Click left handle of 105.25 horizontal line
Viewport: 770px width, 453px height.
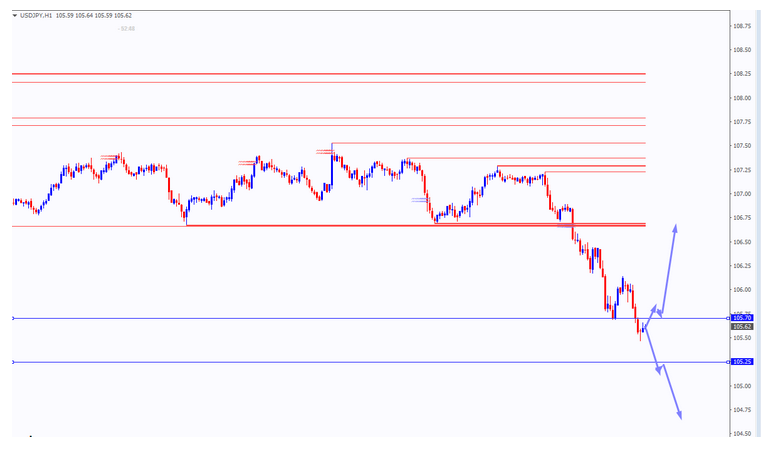point(12,362)
